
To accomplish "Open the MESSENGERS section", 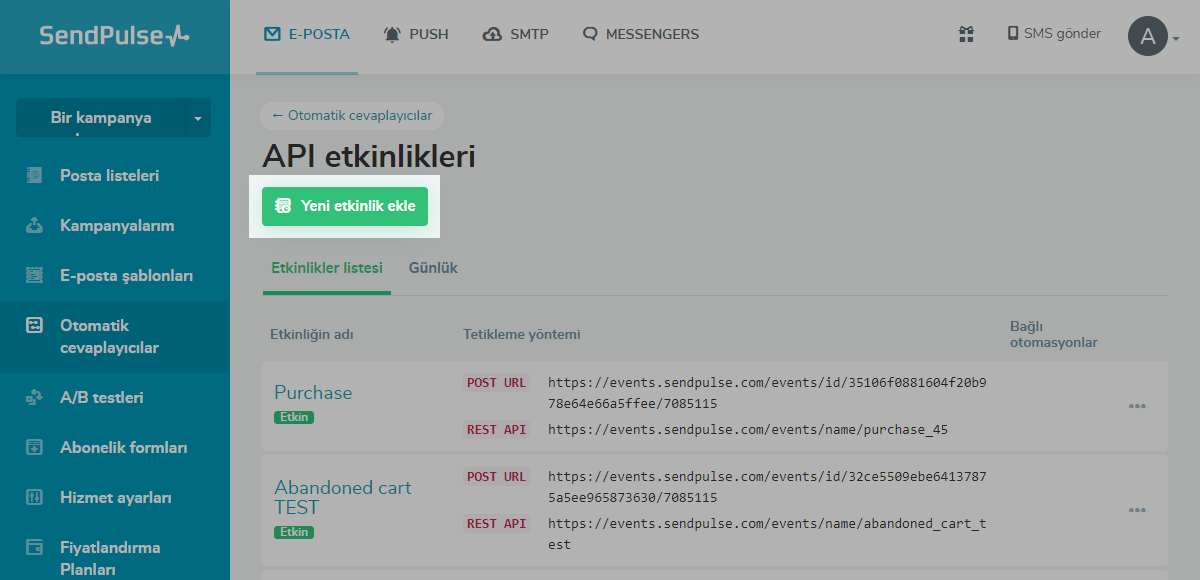I will click(x=641, y=34).
